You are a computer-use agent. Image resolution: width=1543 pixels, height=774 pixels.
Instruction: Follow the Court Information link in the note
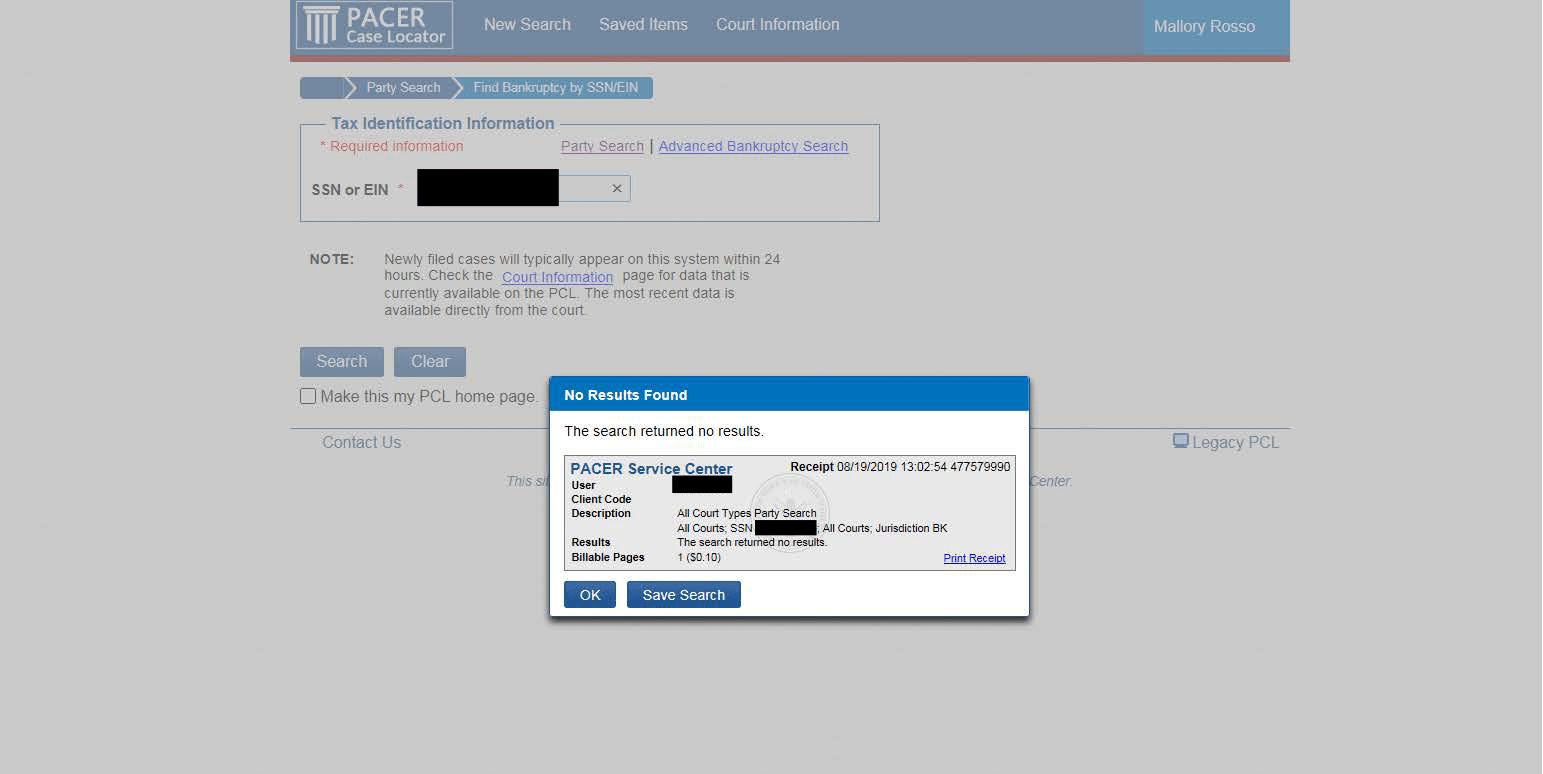(x=557, y=277)
